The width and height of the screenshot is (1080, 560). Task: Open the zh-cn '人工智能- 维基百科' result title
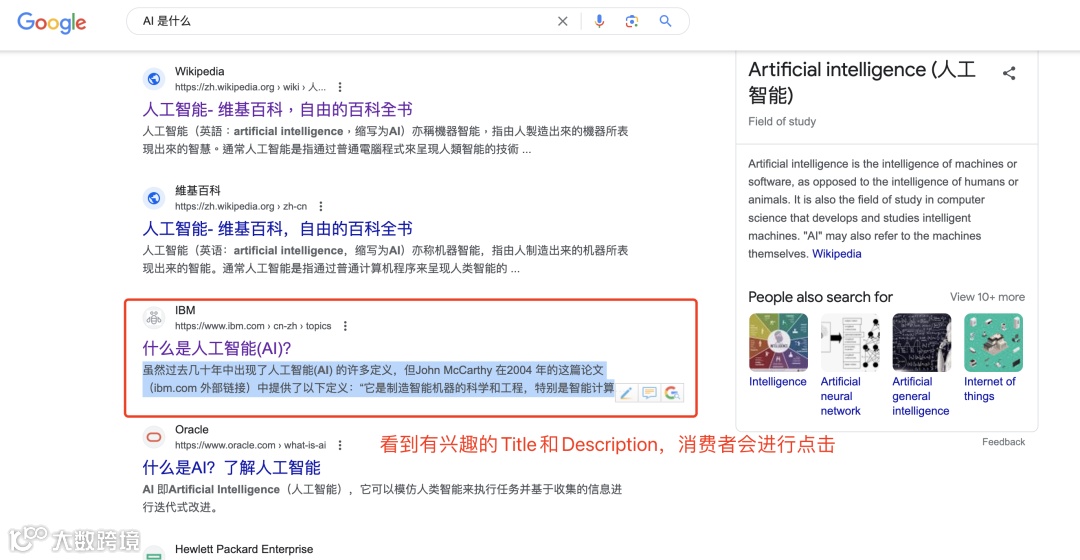click(x=278, y=229)
